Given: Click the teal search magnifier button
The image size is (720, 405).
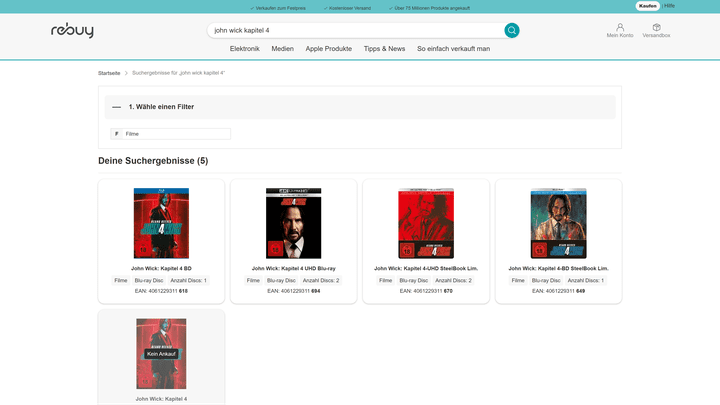Looking at the screenshot, I should click(512, 30).
